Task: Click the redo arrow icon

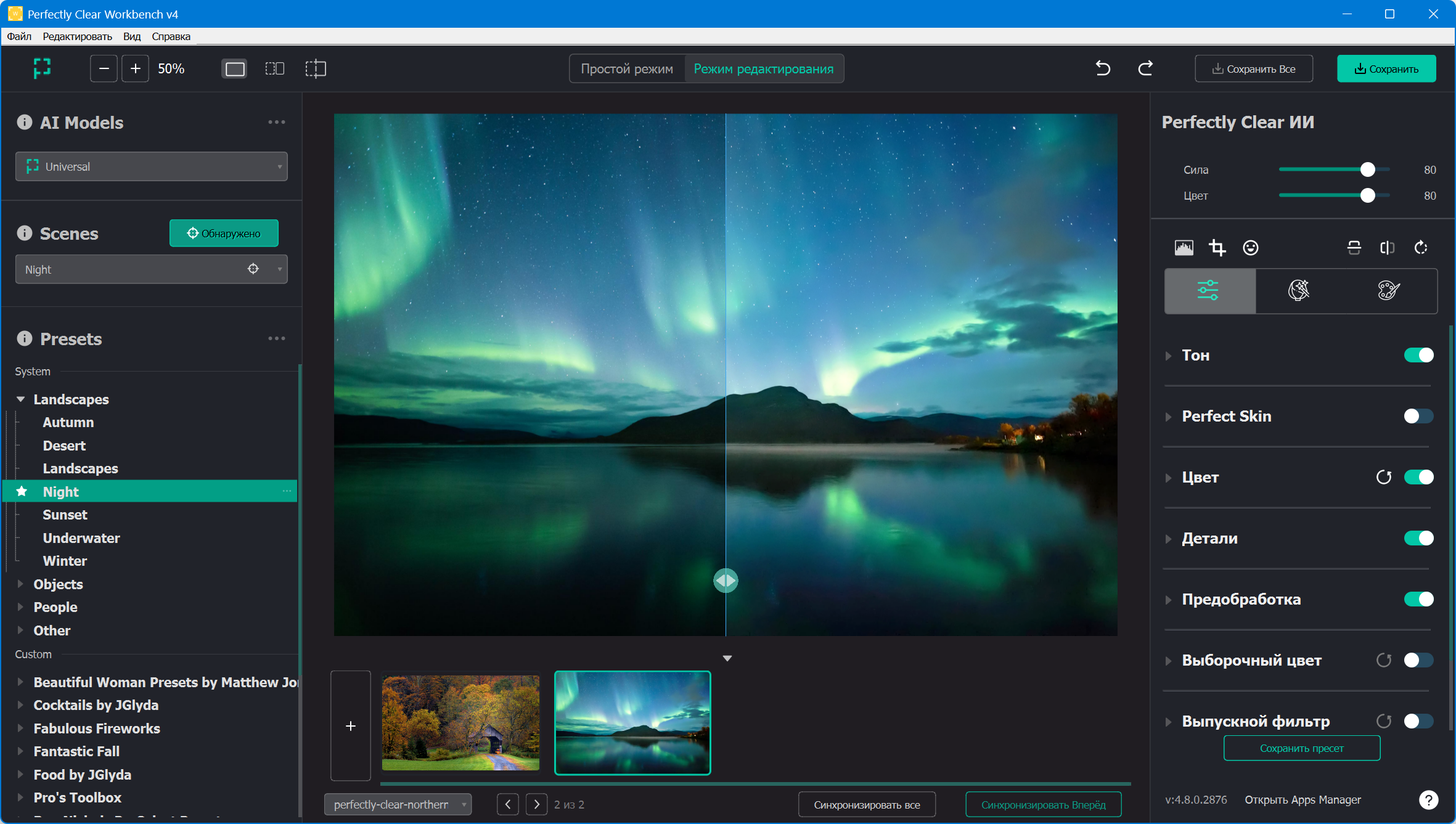Action: tap(1145, 68)
